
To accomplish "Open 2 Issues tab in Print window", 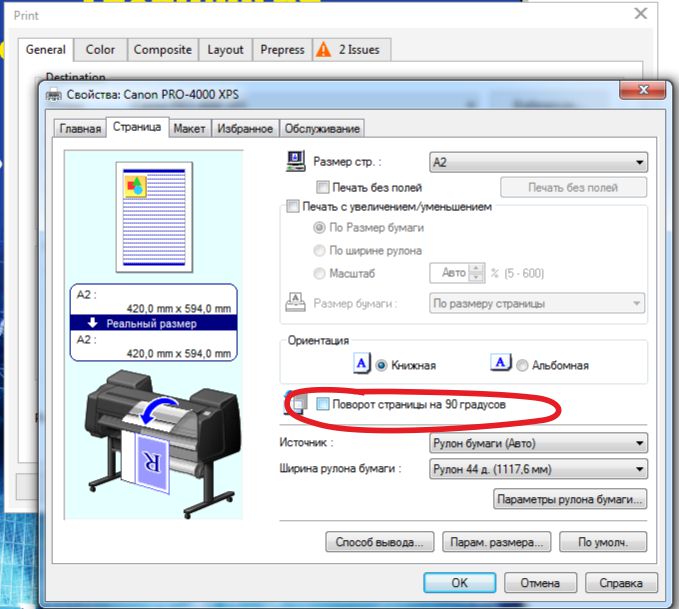I will point(352,49).
